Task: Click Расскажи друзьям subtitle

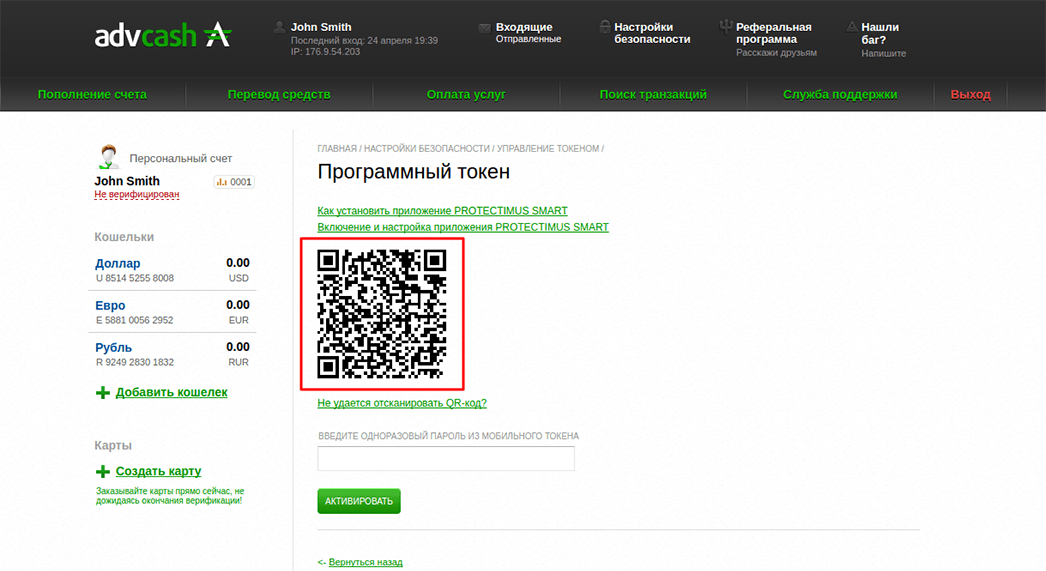Action: tap(776, 53)
